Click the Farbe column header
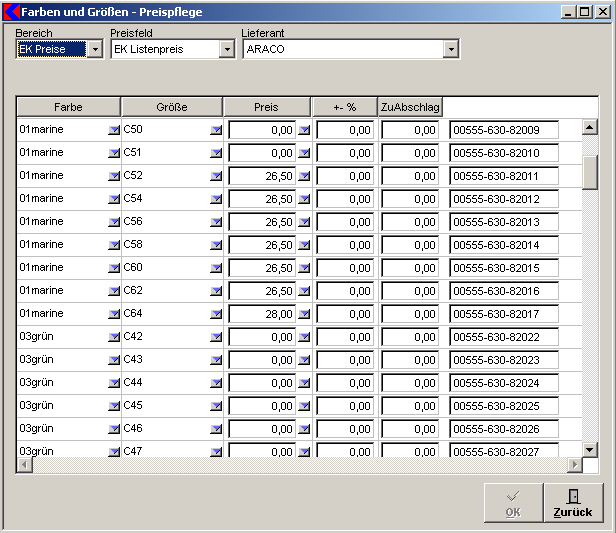616x533 pixels. [68, 107]
